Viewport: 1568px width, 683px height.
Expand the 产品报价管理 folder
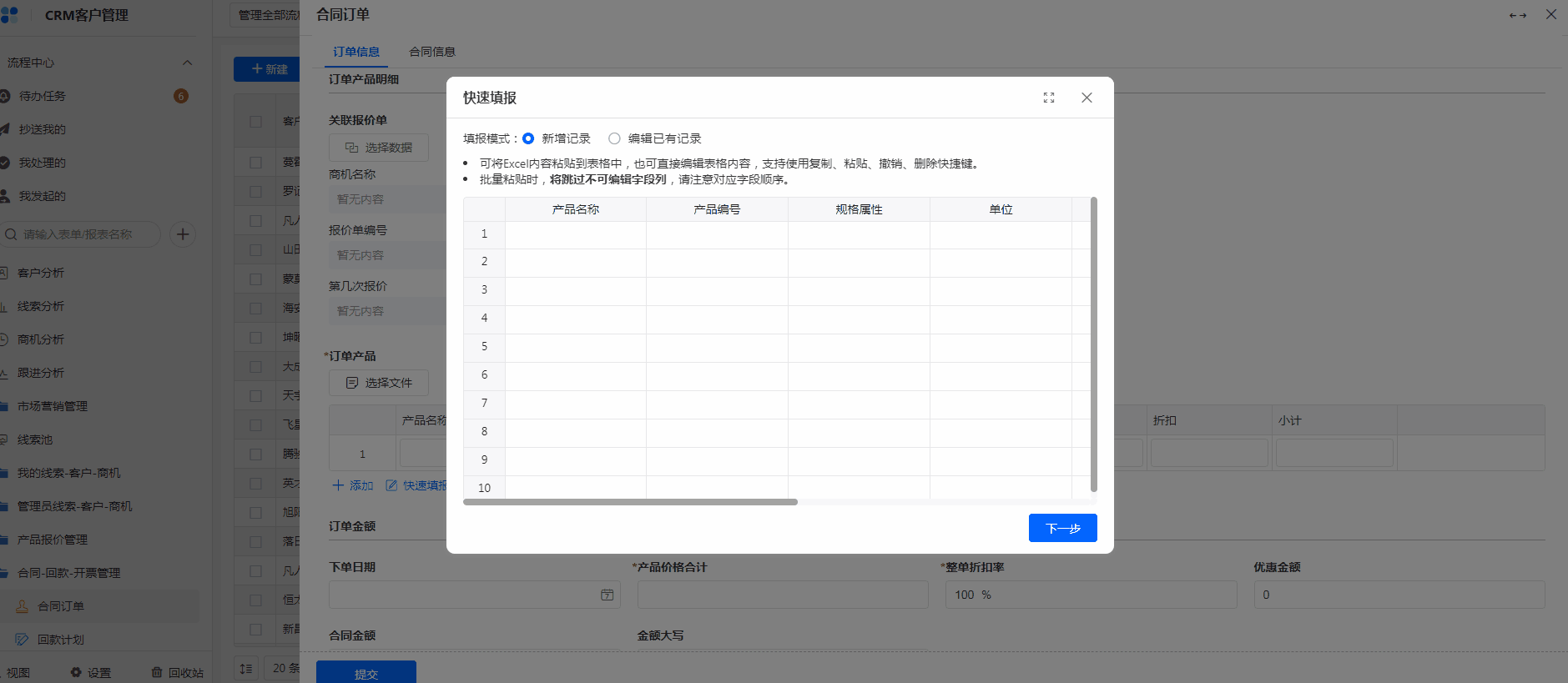pos(52,540)
